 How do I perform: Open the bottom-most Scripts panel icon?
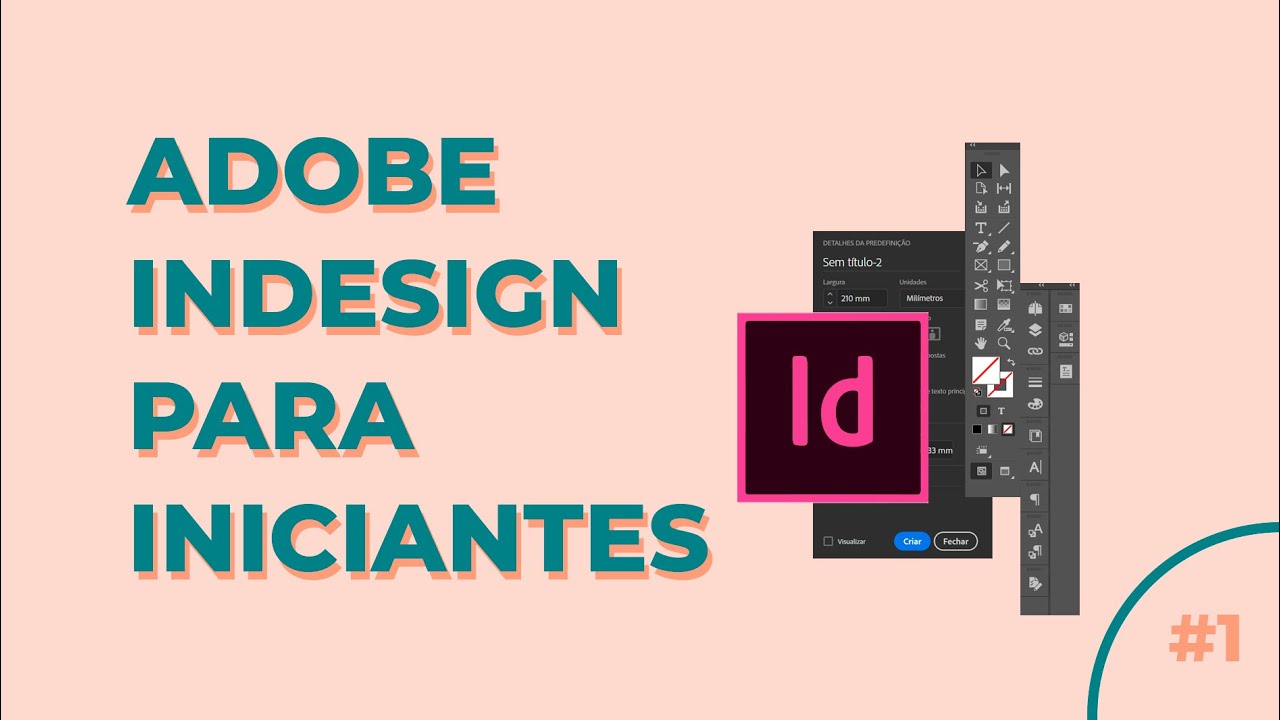click(1035, 583)
